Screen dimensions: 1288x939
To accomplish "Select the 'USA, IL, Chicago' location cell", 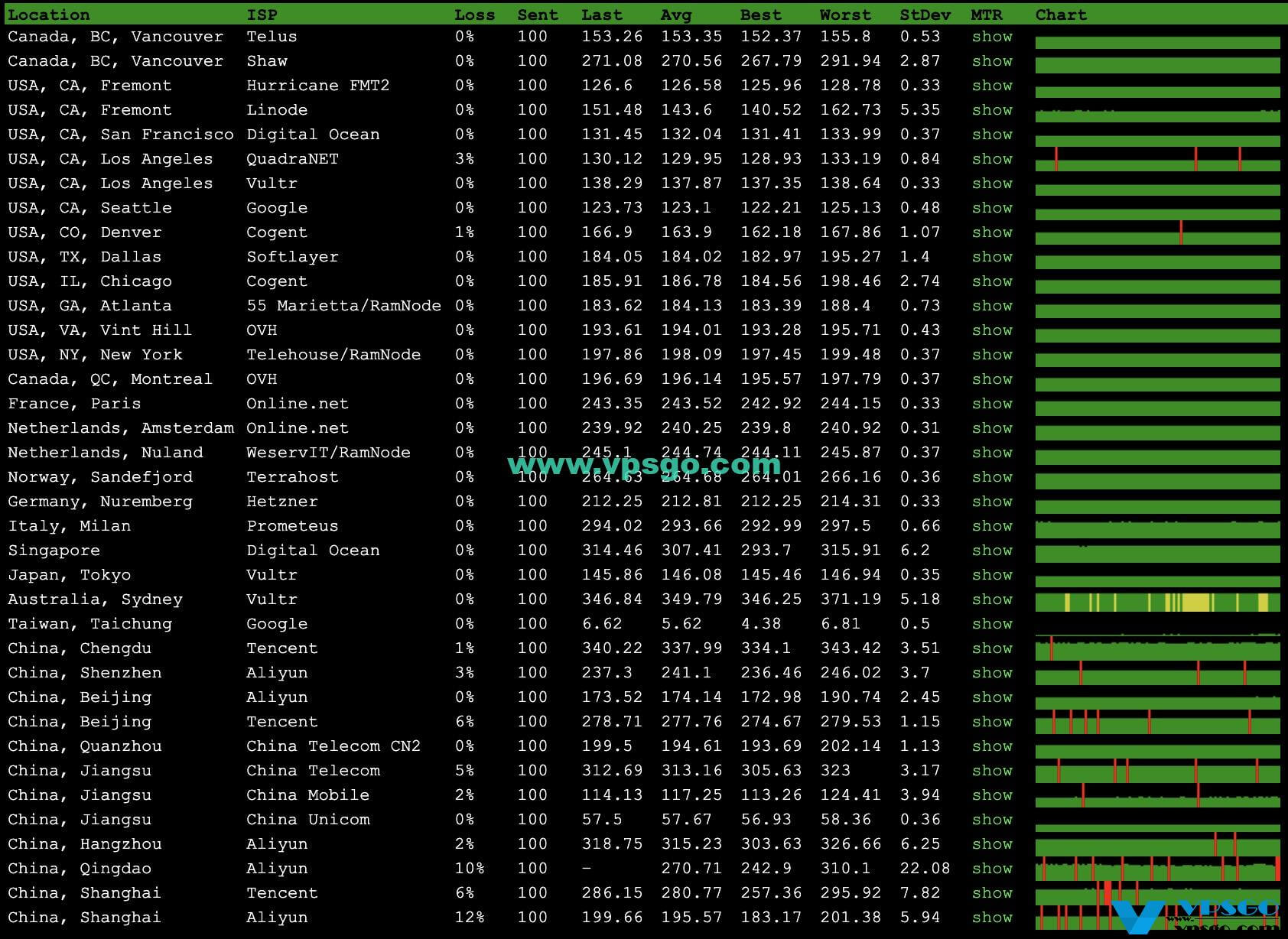I will pos(90,281).
